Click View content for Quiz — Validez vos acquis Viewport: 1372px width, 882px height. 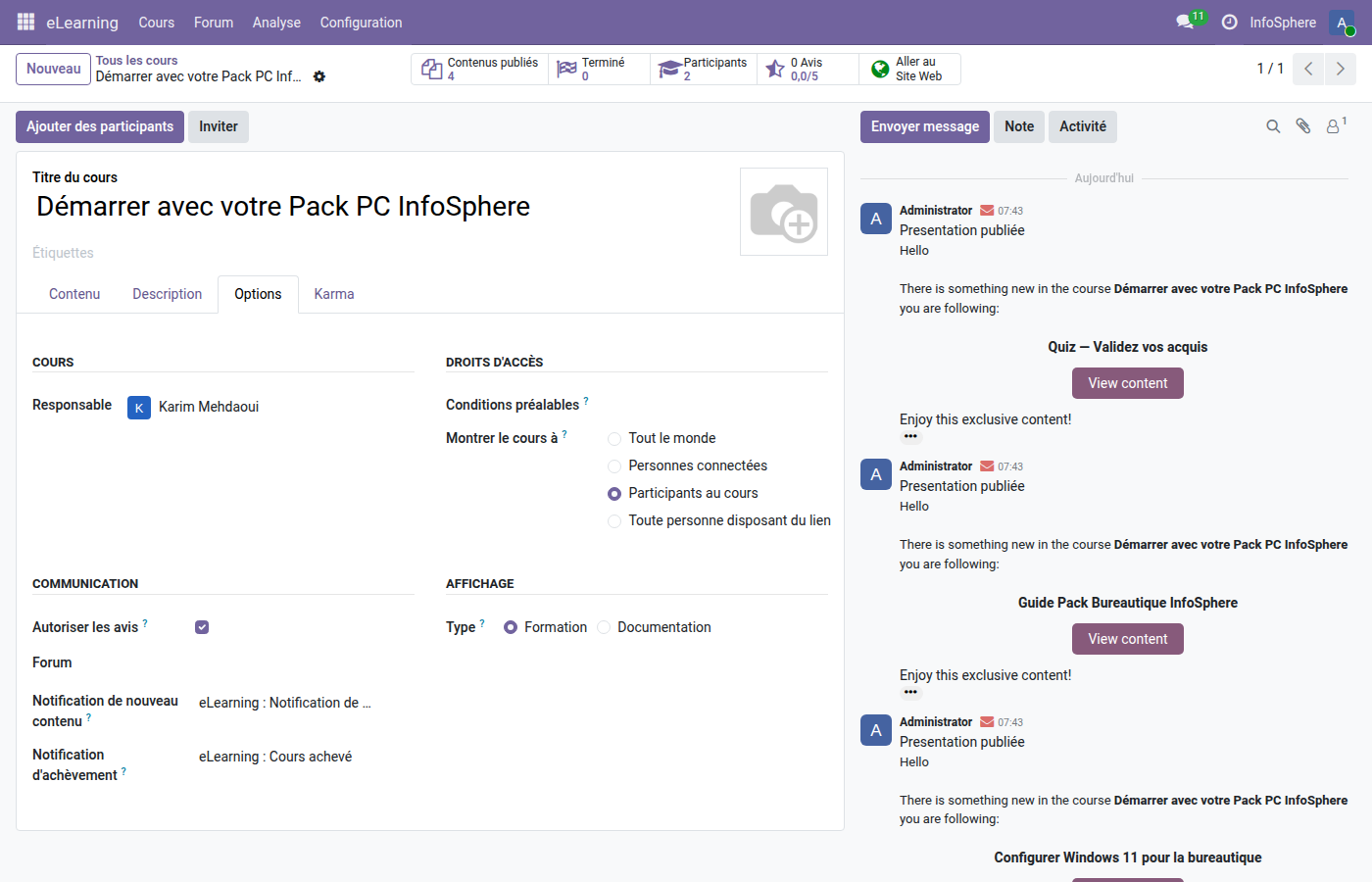tap(1127, 383)
